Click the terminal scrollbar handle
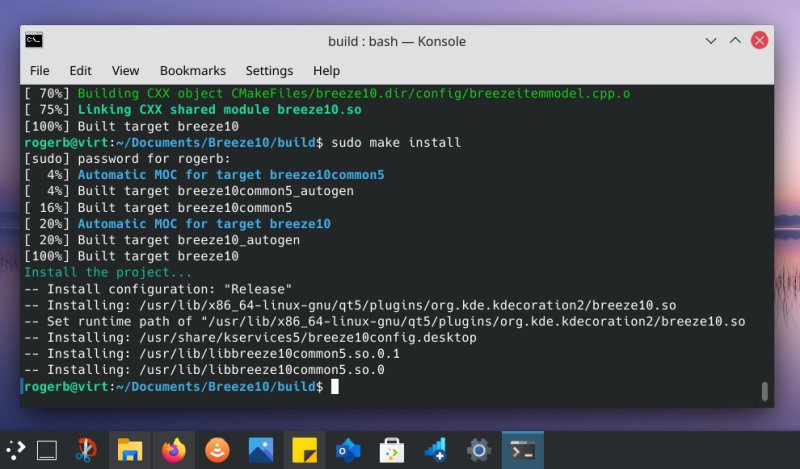This screenshot has width=800, height=469. click(x=764, y=391)
